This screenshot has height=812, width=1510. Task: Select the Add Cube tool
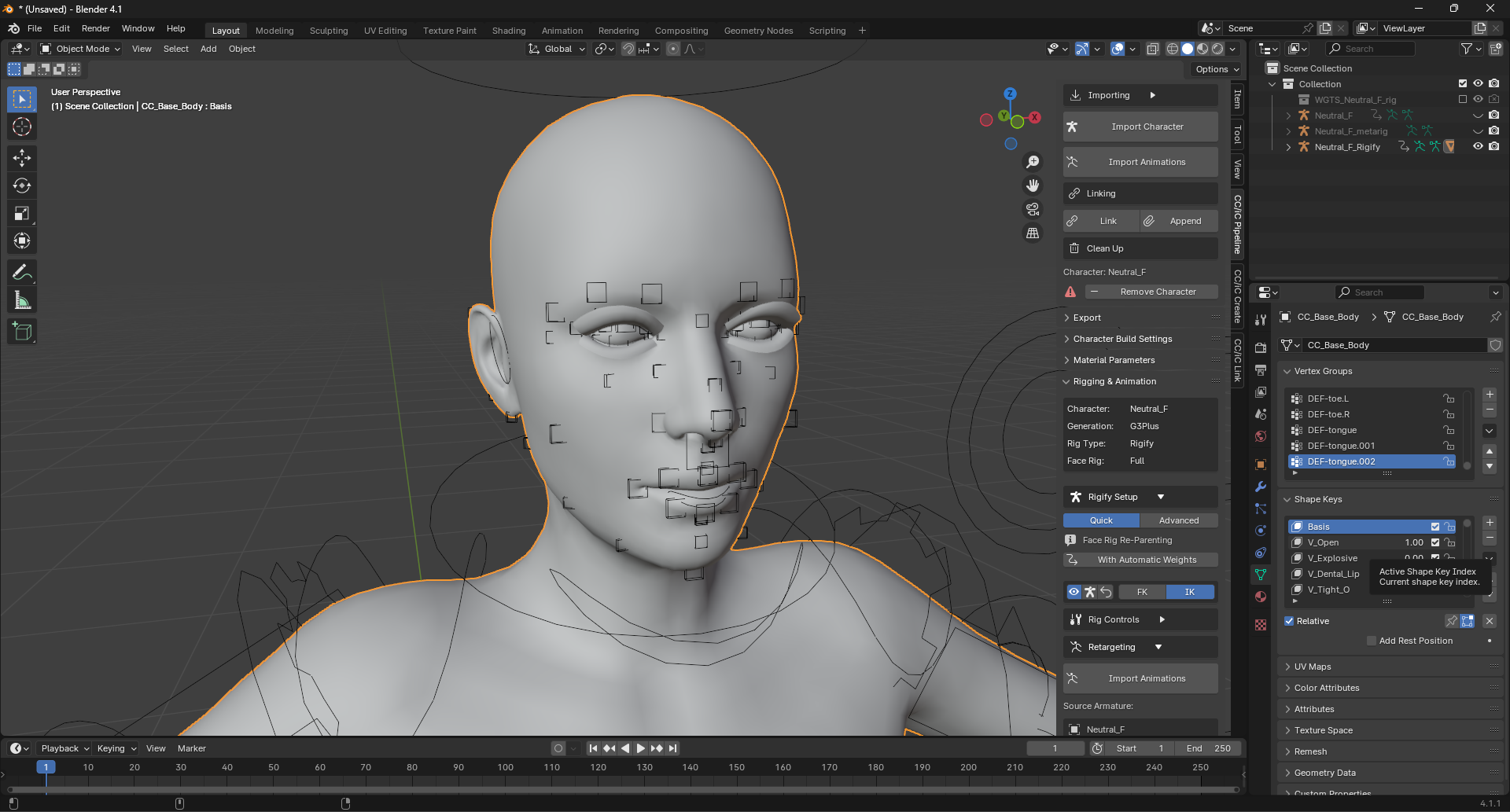point(22,332)
